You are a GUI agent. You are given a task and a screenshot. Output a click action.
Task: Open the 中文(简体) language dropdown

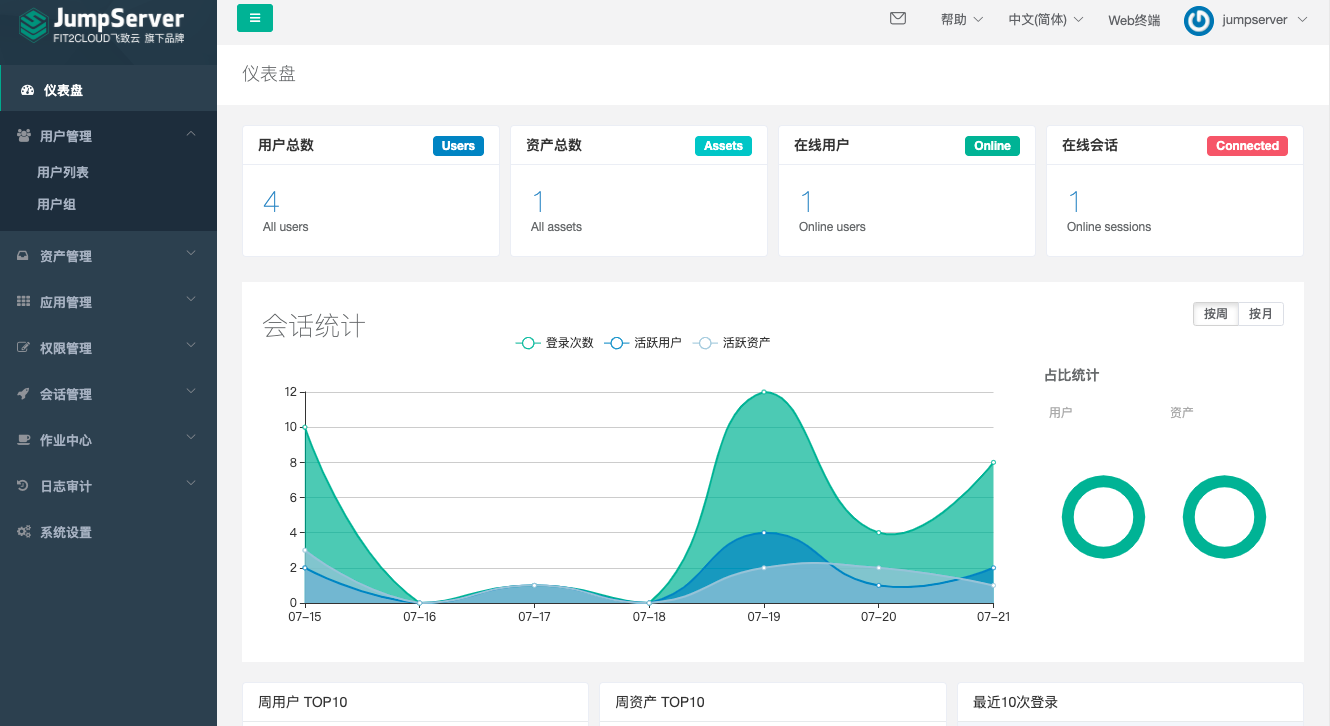click(1045, 20)
